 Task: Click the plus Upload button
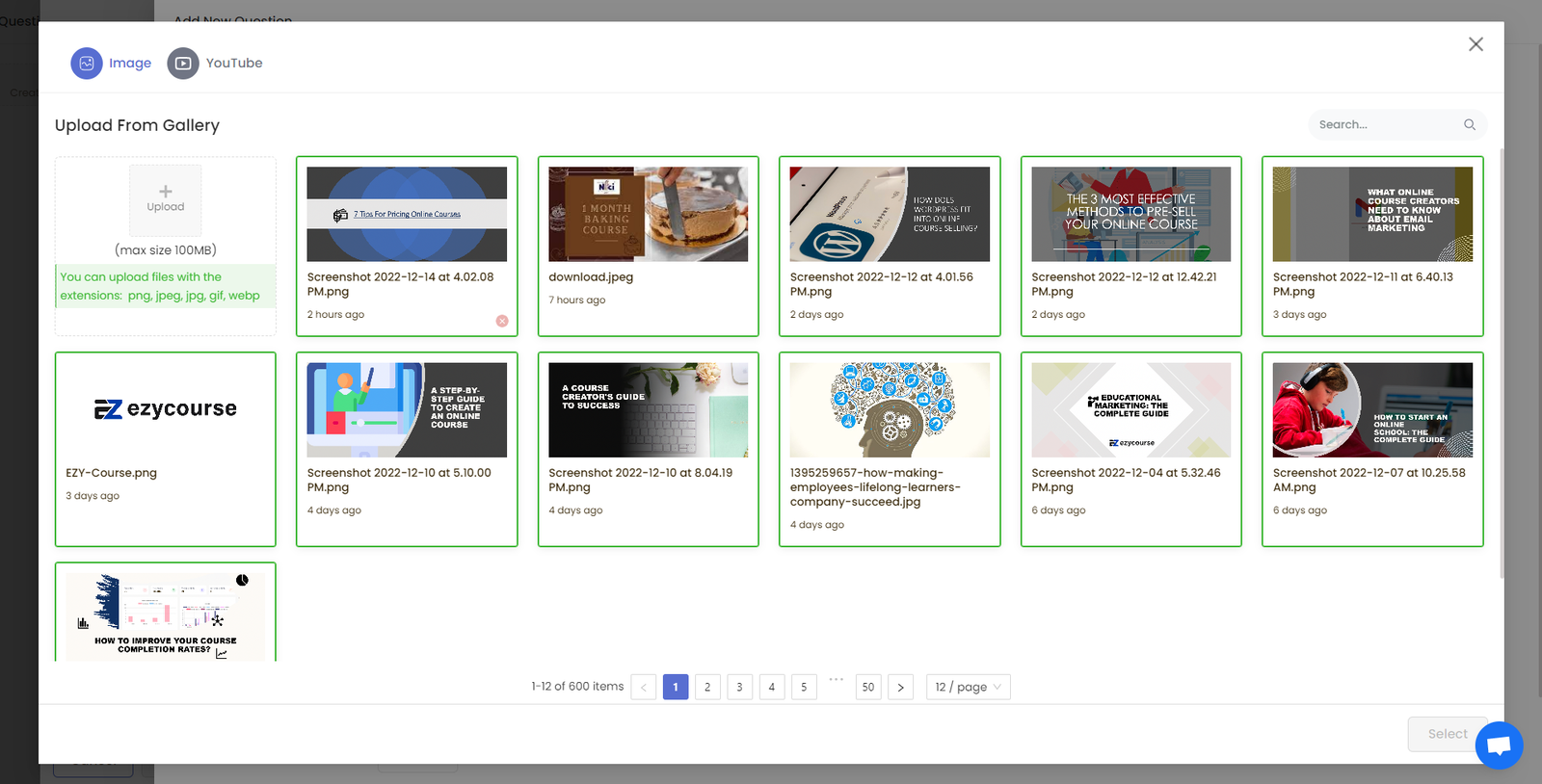click(x=166, y=197)
